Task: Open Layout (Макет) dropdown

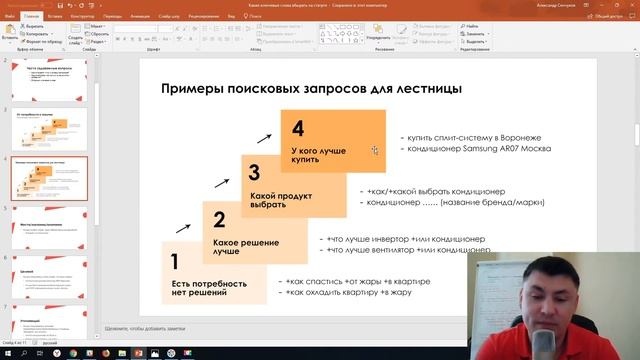Action: (96, 26)
